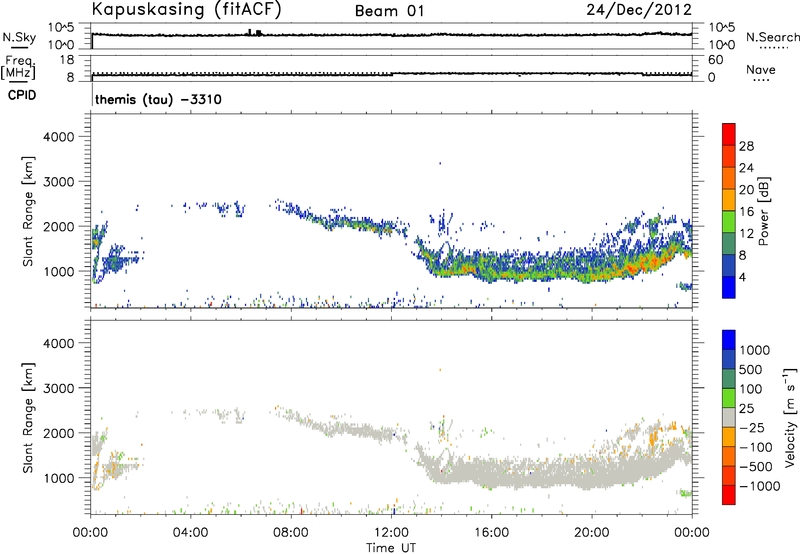The height and width of the screenshot is (554, 800).
Task: Select the 25–100 light green Velocity swatch
Action: 729,398
